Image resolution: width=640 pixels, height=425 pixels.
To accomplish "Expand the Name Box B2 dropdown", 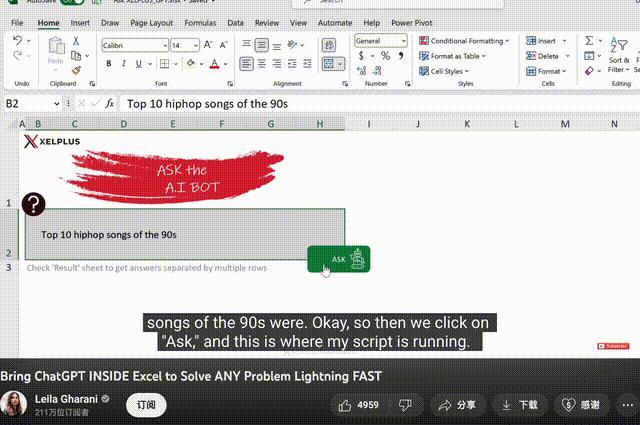I will [x=56, y=104].
